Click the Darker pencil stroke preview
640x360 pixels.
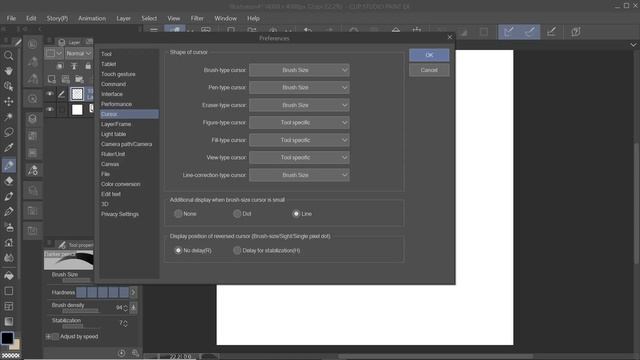(x=69, y=260)
